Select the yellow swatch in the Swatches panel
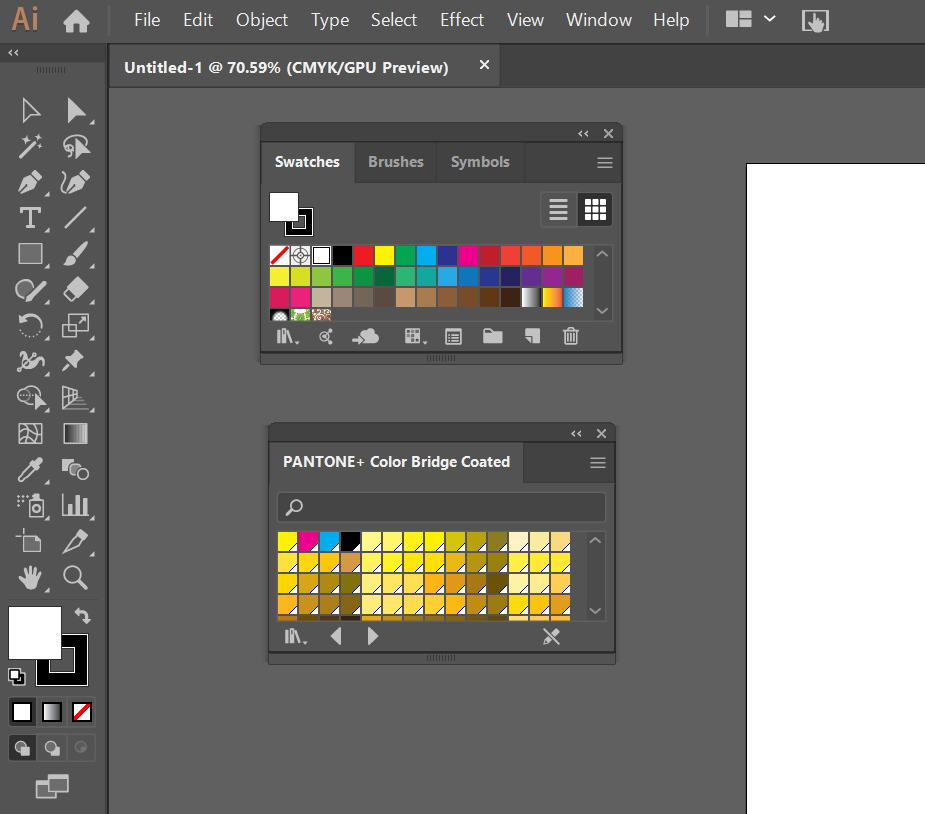This screenshot has width=925, height=814. point(384,255)
